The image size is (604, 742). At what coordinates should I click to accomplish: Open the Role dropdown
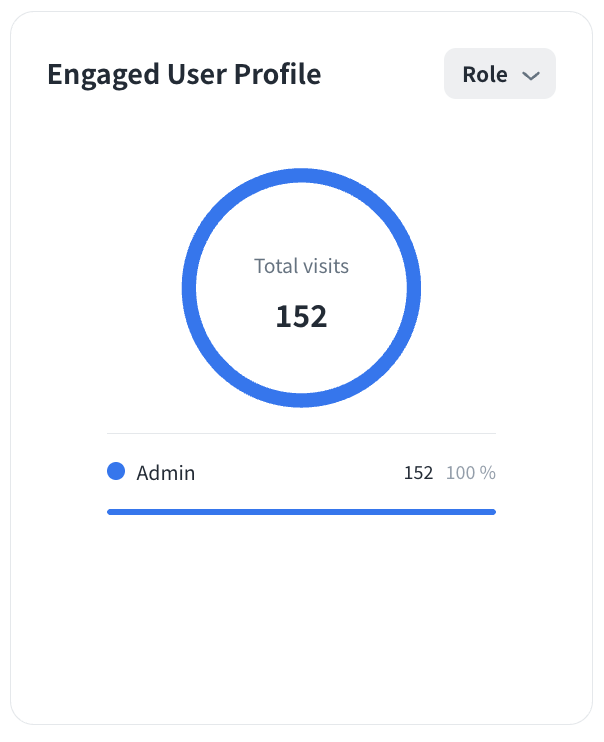(499, 75)
